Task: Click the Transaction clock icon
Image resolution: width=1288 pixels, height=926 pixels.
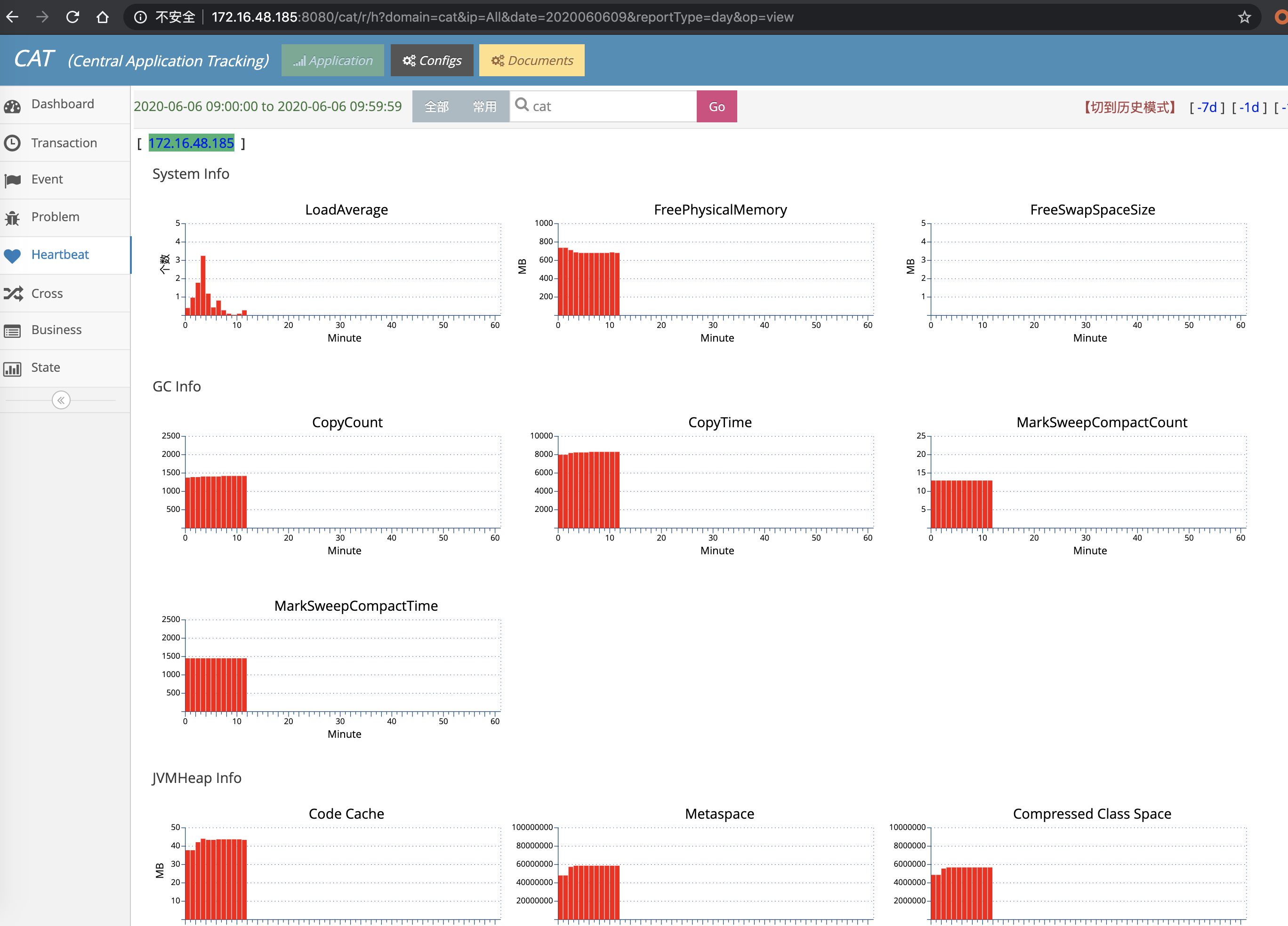Action: click(13, 143)
